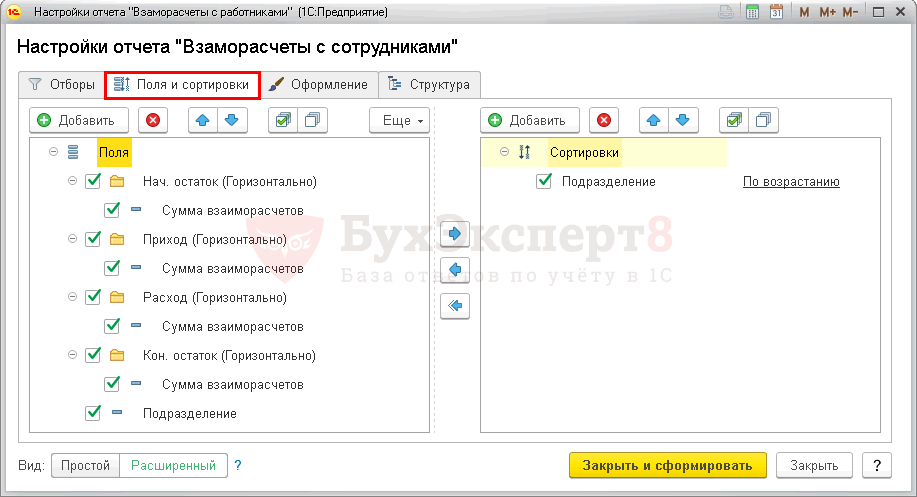Viewport: 917px width, 497px height.
Task: Go to the Структура tab
Action: pos(430,85)
